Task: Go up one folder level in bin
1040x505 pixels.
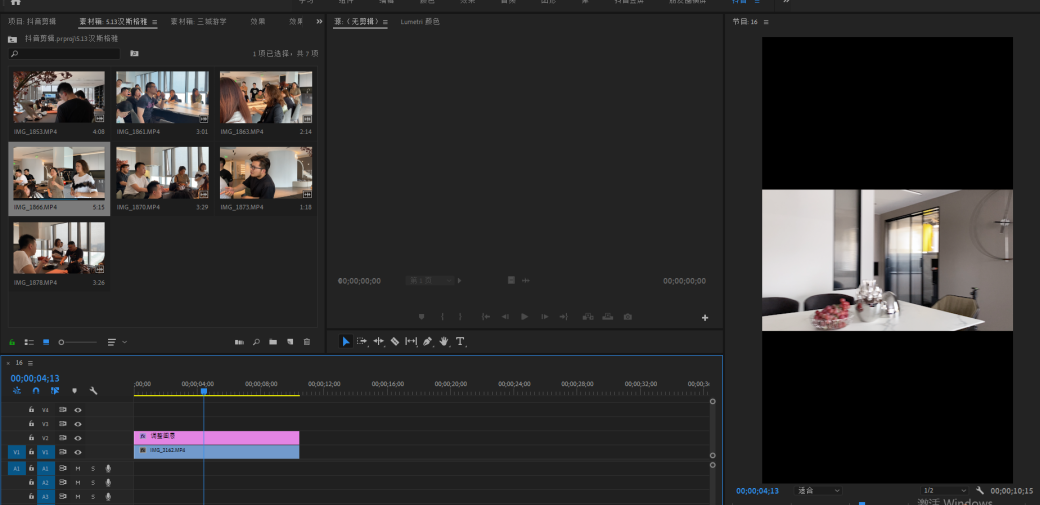Action: 12,39
